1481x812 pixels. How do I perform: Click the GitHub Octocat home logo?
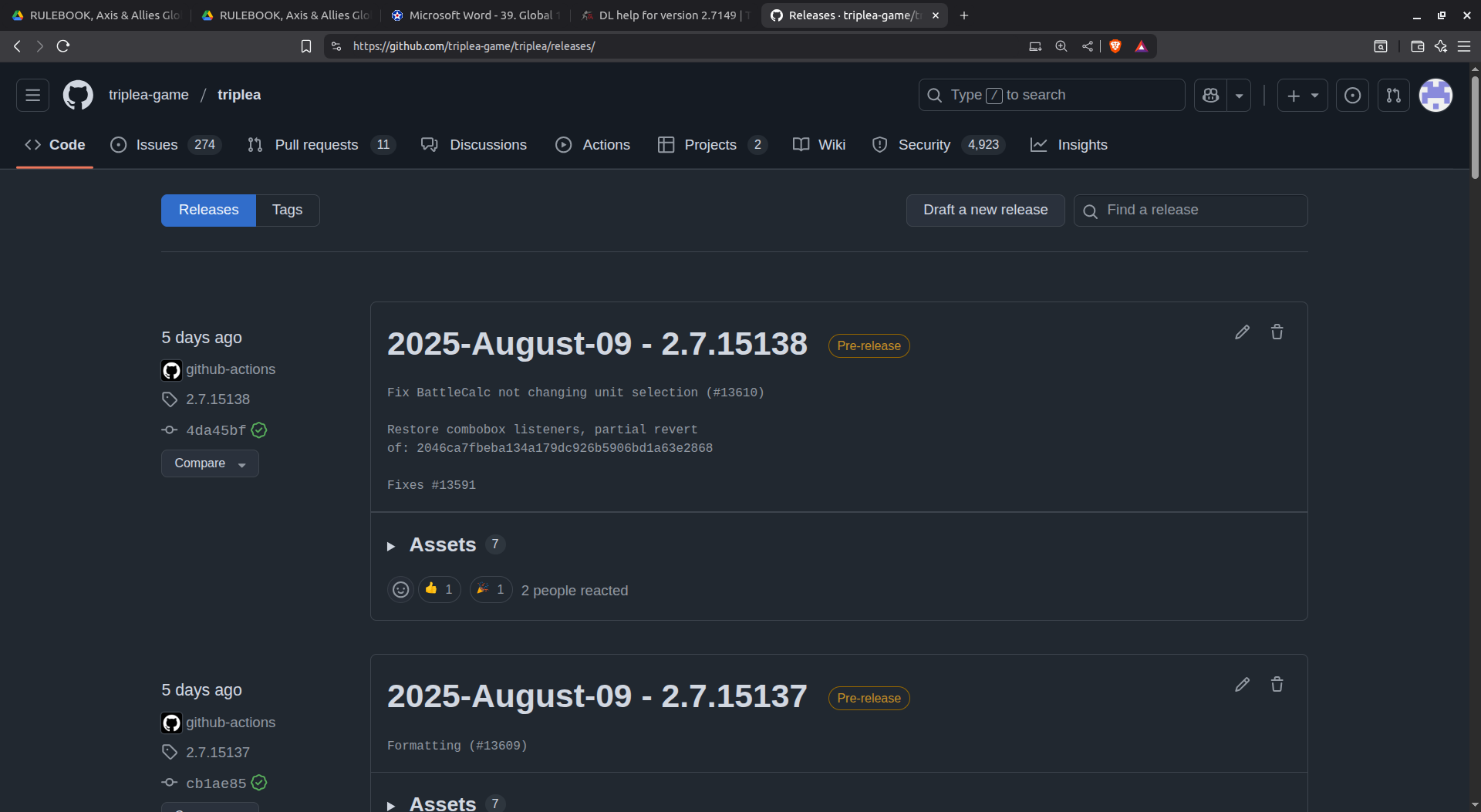click(78, 95)
